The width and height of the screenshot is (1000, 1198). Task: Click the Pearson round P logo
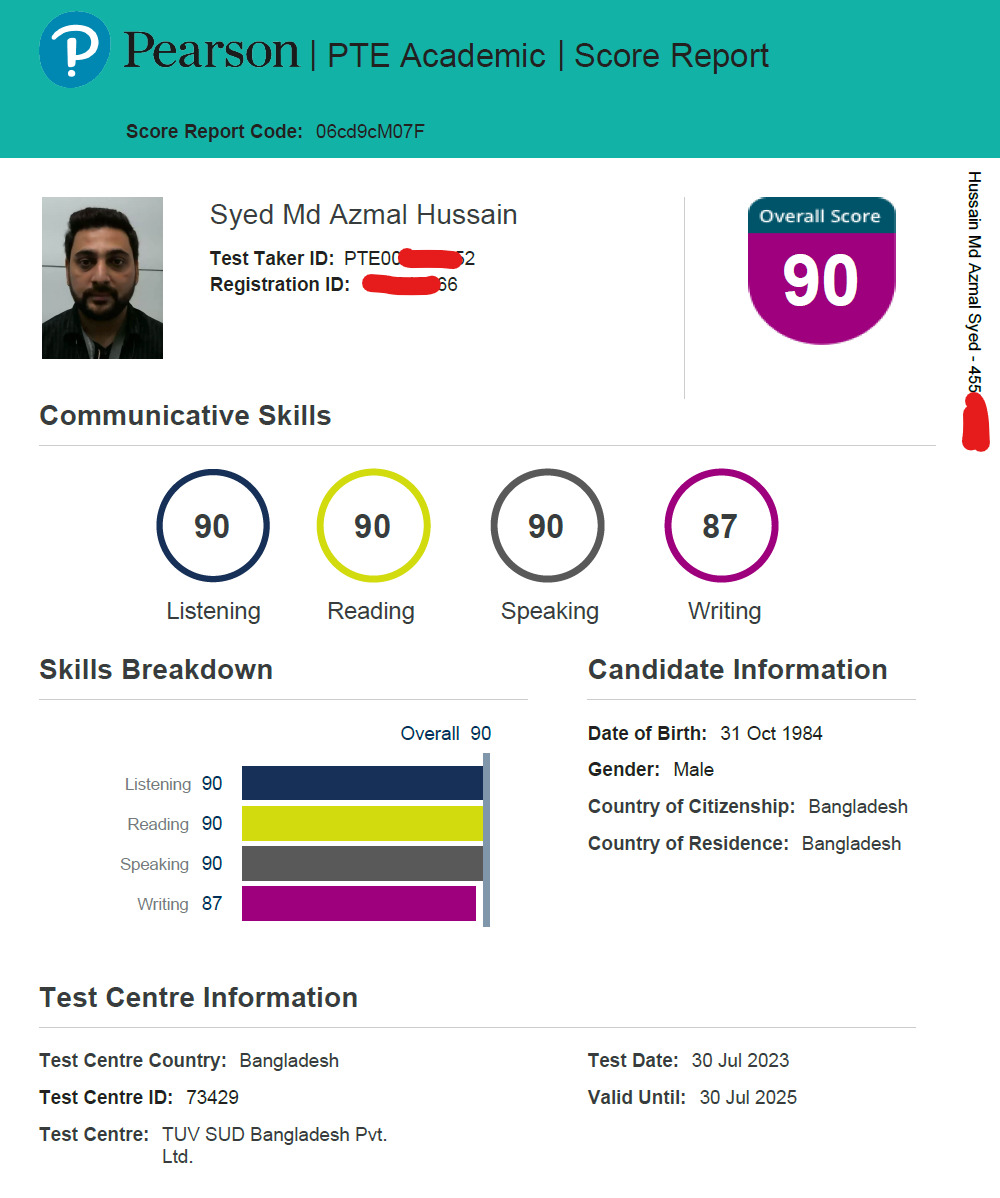tap(74, 50)
